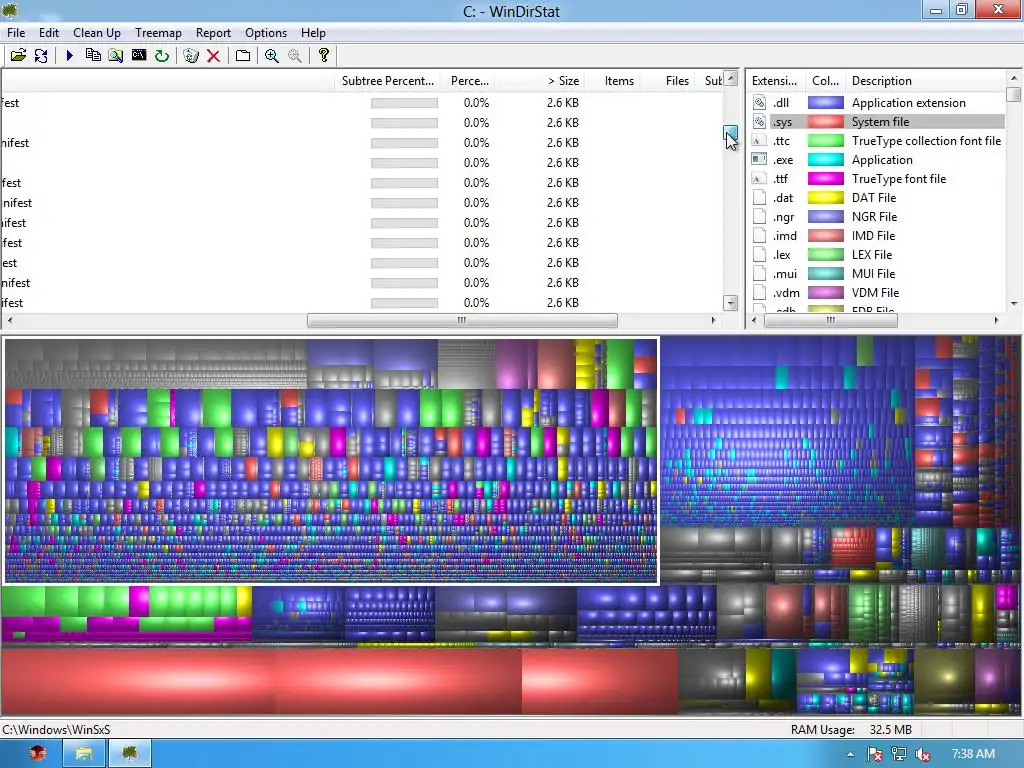Show hidden tray icons arrow
Image resolution: width=1024 pixels, height=768 pixels.
[x=850, y=754]
